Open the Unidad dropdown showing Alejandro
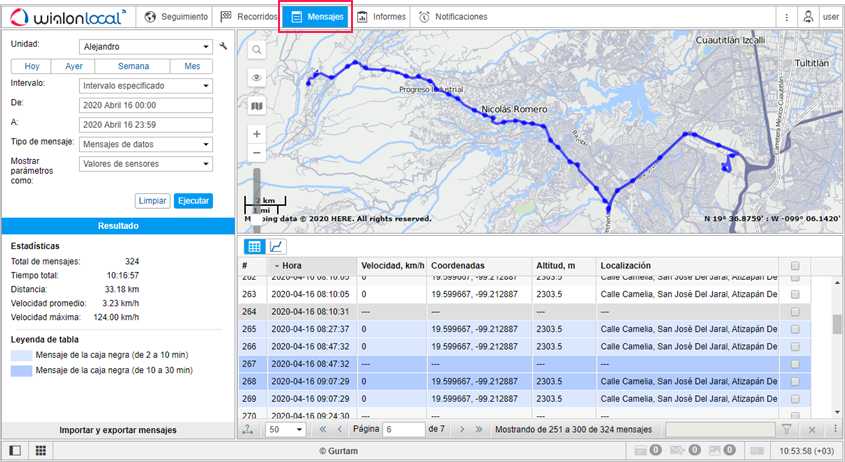845x462 pixels. (145, 46)
